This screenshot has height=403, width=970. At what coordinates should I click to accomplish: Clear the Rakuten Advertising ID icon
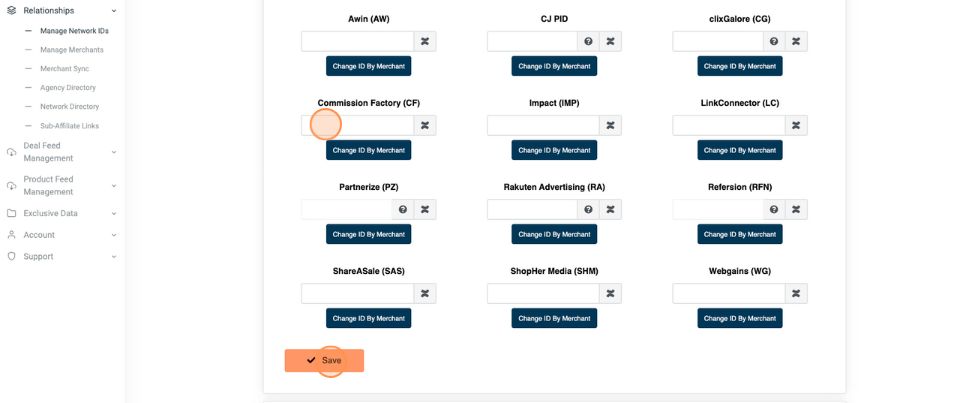coord(610,209)
